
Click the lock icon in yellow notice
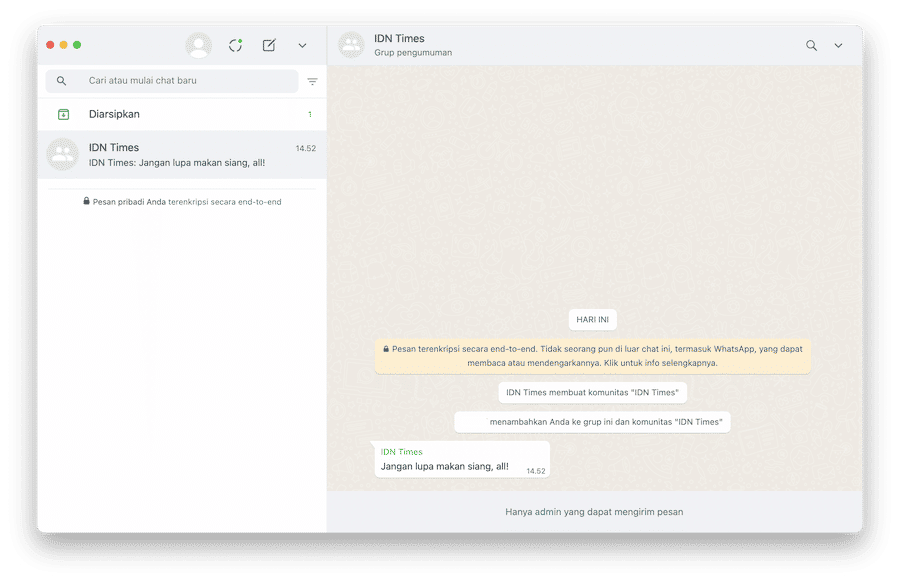pyautogui.click(x=386, y=349)
